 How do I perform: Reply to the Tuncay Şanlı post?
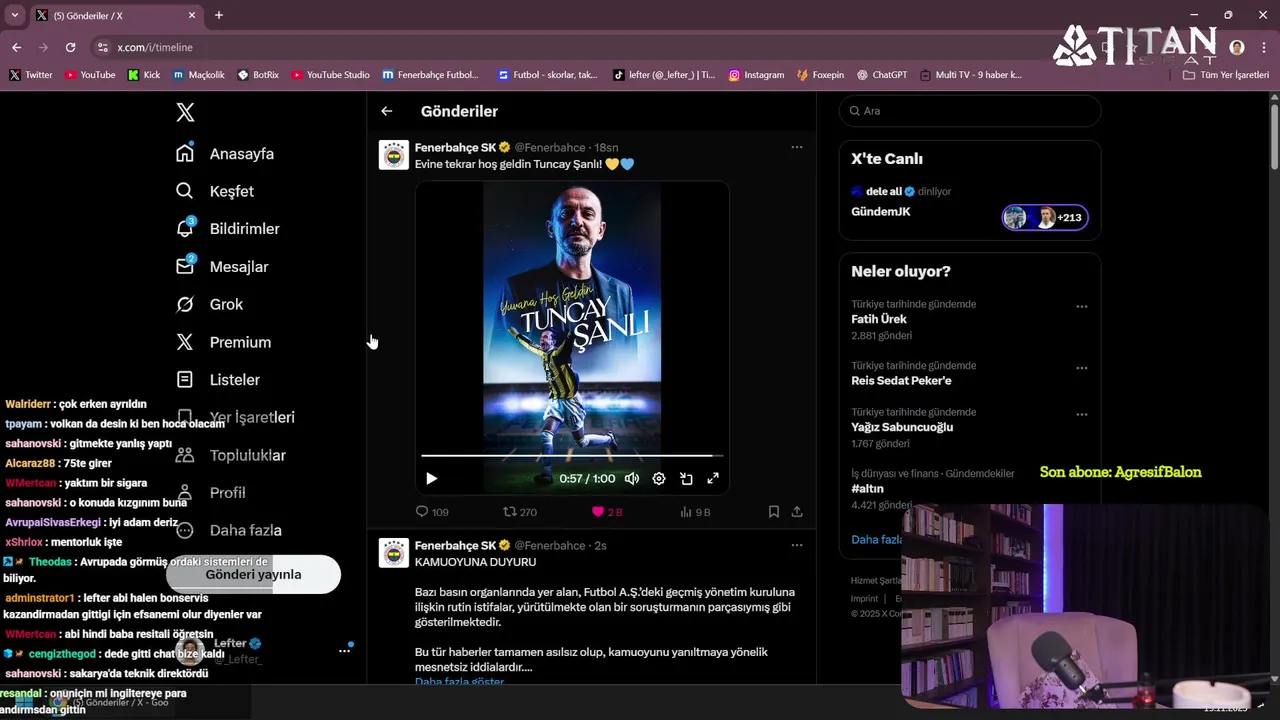(x=432, y=511)
